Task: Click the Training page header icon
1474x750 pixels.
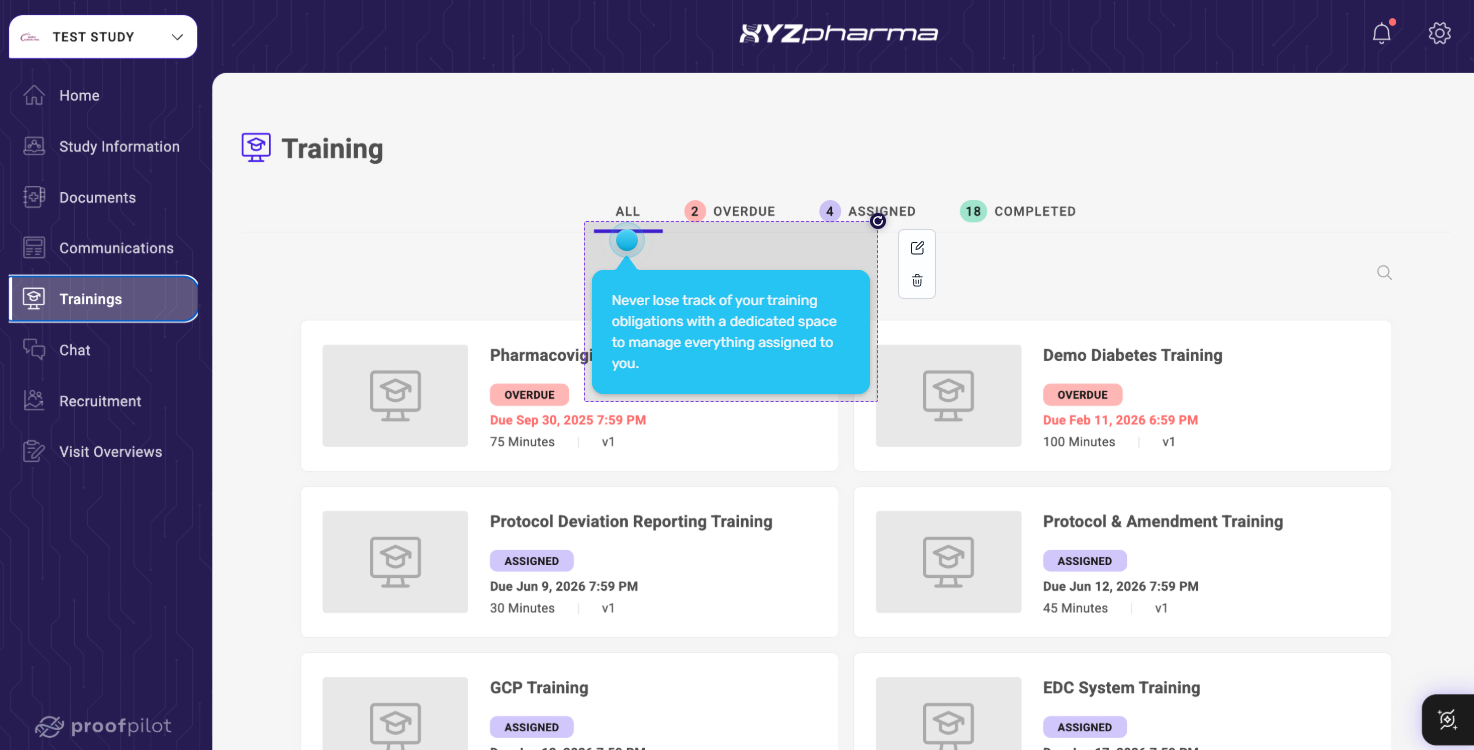Action: coord(256,148)
